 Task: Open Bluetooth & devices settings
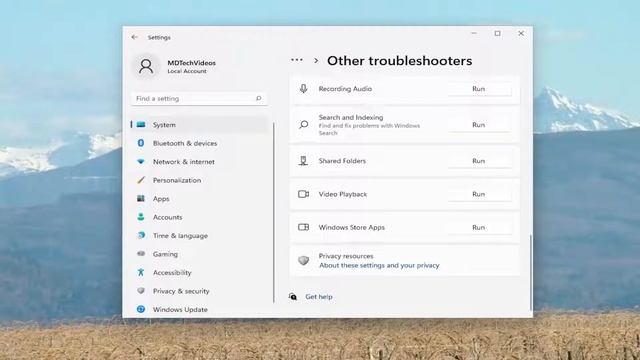point(199,143)
